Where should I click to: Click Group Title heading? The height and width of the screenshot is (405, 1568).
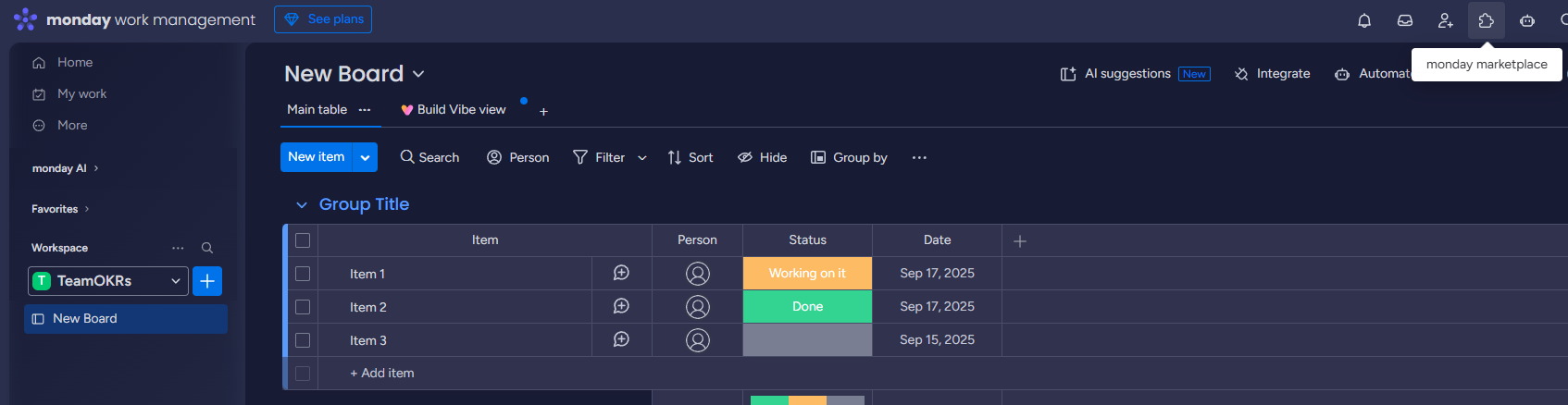[364, 204]
